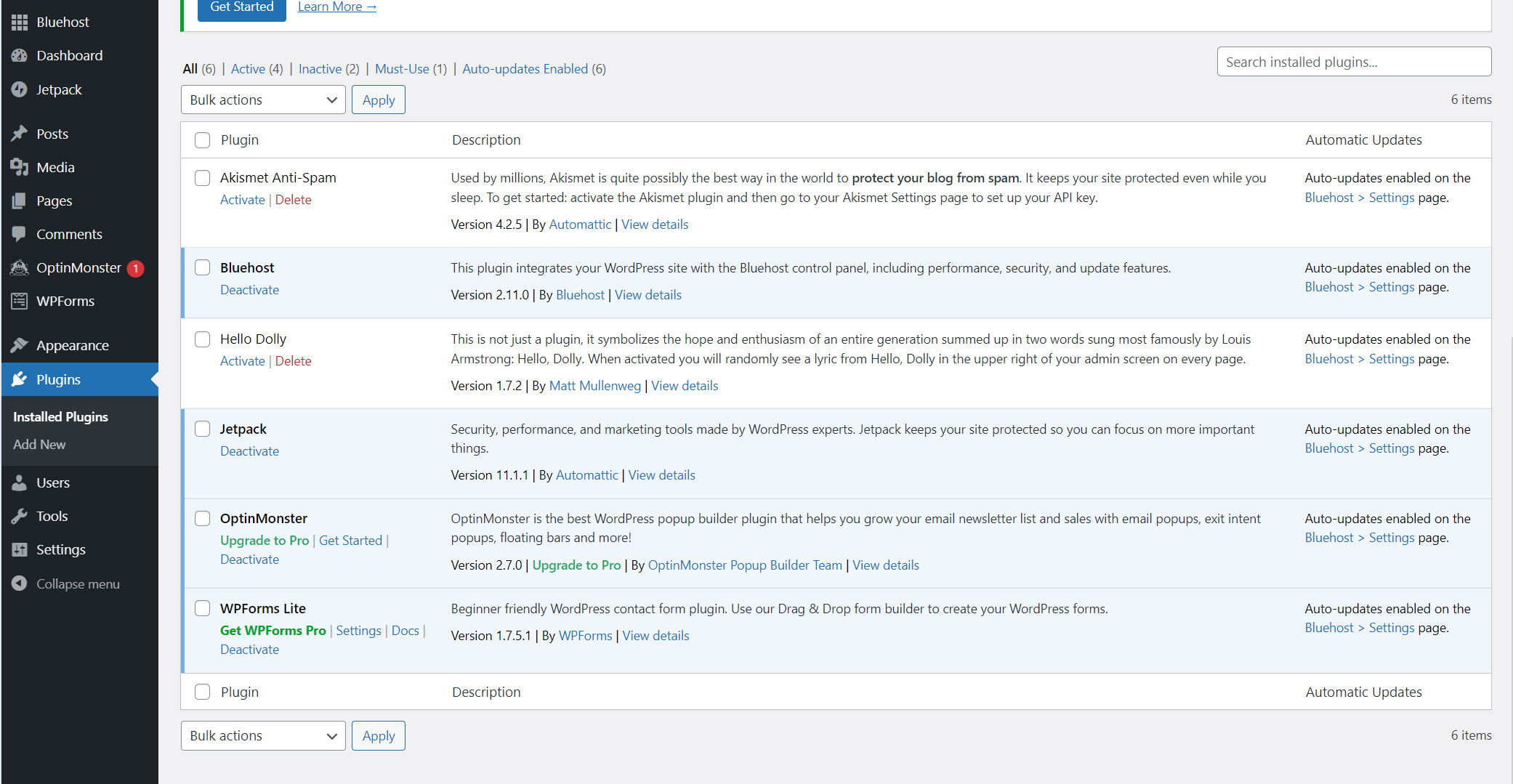Click the Media library icon
This screenshot has width=1513, height=784.
pyautogui.click(x=20, y=167)
